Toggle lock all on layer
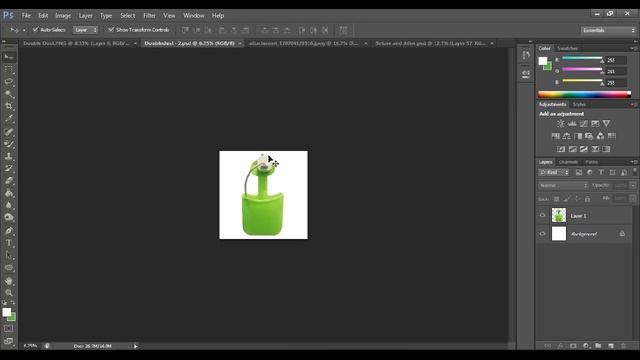The height and width of the screenshot is (360, 640). (x=587, y=199)
